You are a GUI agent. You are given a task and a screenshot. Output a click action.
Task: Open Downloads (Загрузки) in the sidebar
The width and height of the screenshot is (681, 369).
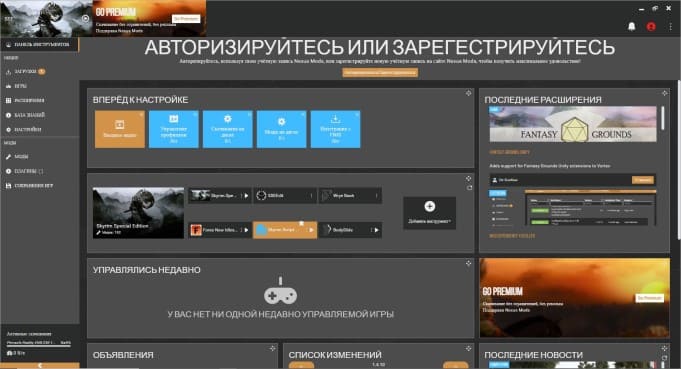tap(39, 72)
